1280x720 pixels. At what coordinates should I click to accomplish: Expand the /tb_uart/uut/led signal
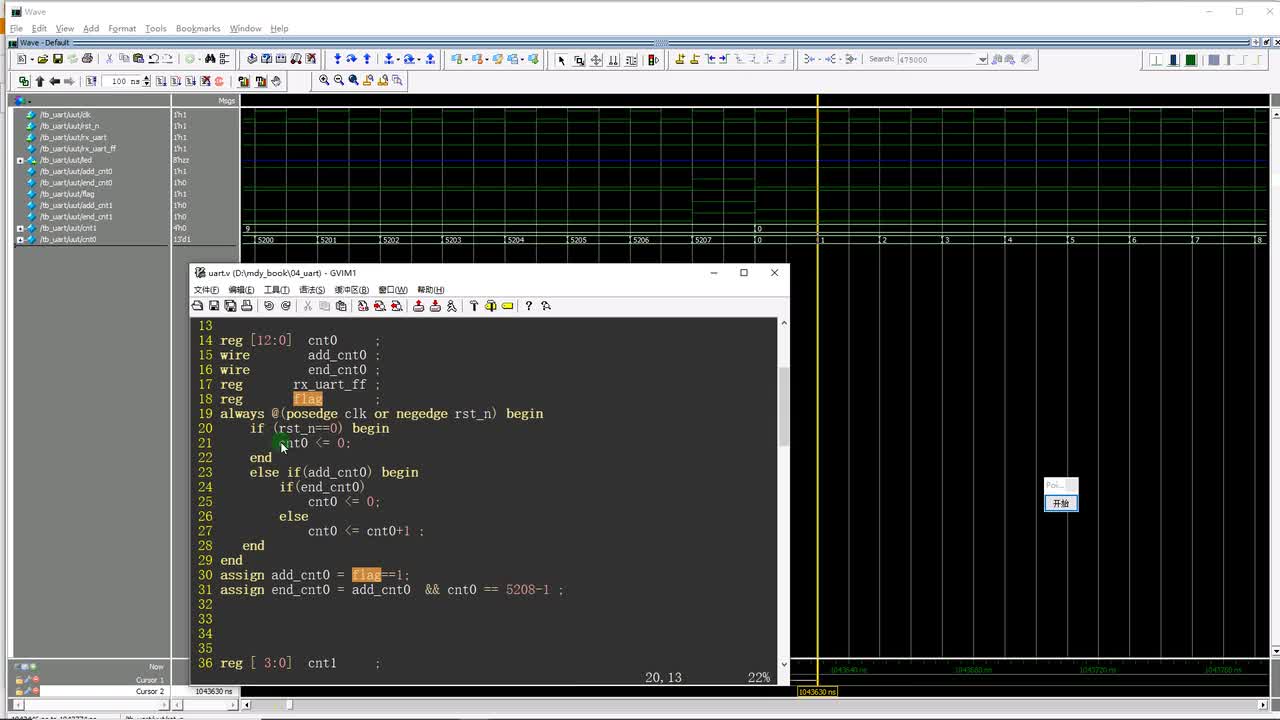[20, 160]
